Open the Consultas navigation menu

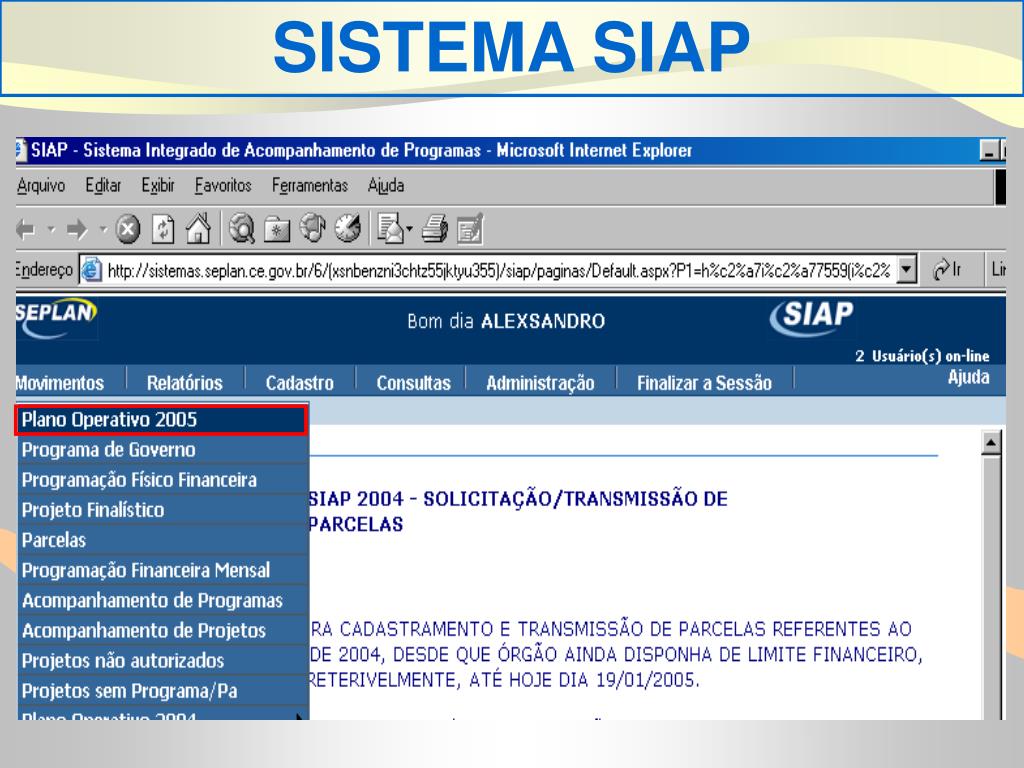[413, 383]
